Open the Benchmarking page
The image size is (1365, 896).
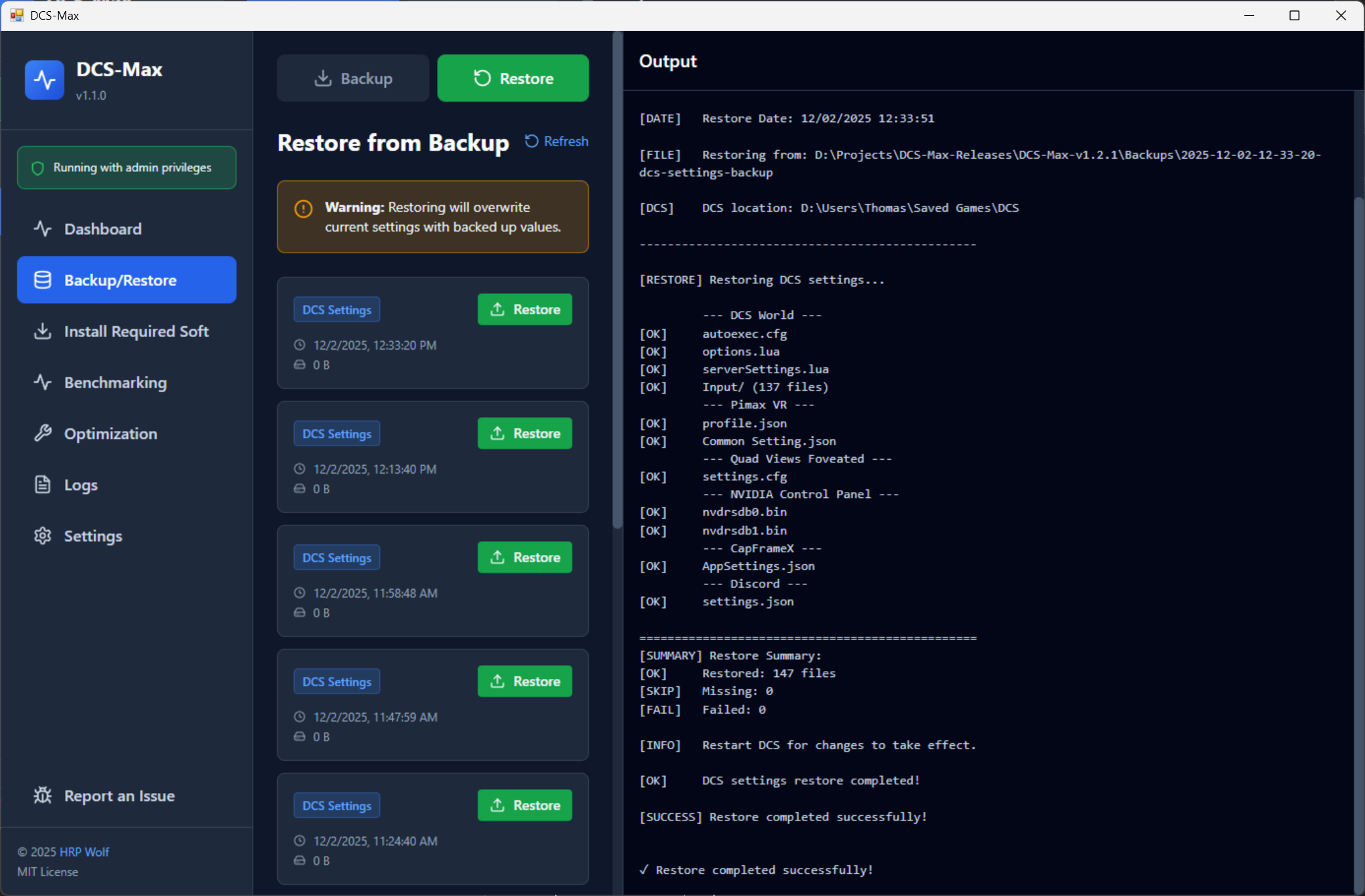point(115,382)
